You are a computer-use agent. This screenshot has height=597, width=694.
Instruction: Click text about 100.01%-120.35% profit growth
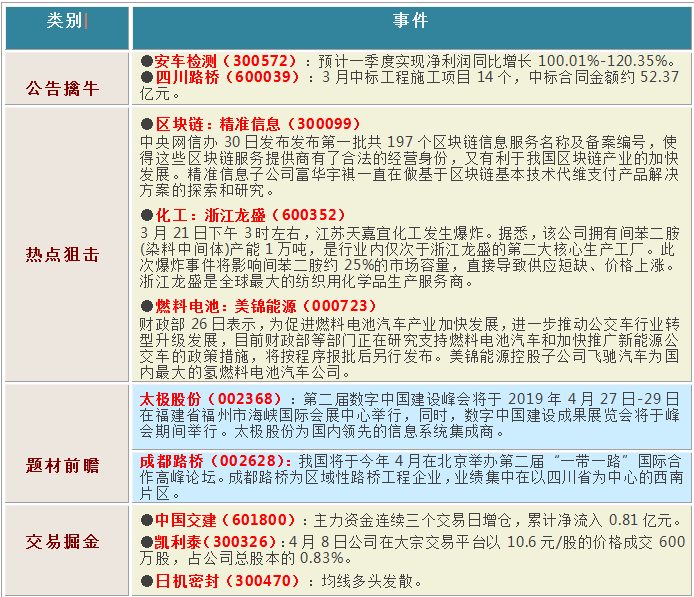(x=496, y=61)
